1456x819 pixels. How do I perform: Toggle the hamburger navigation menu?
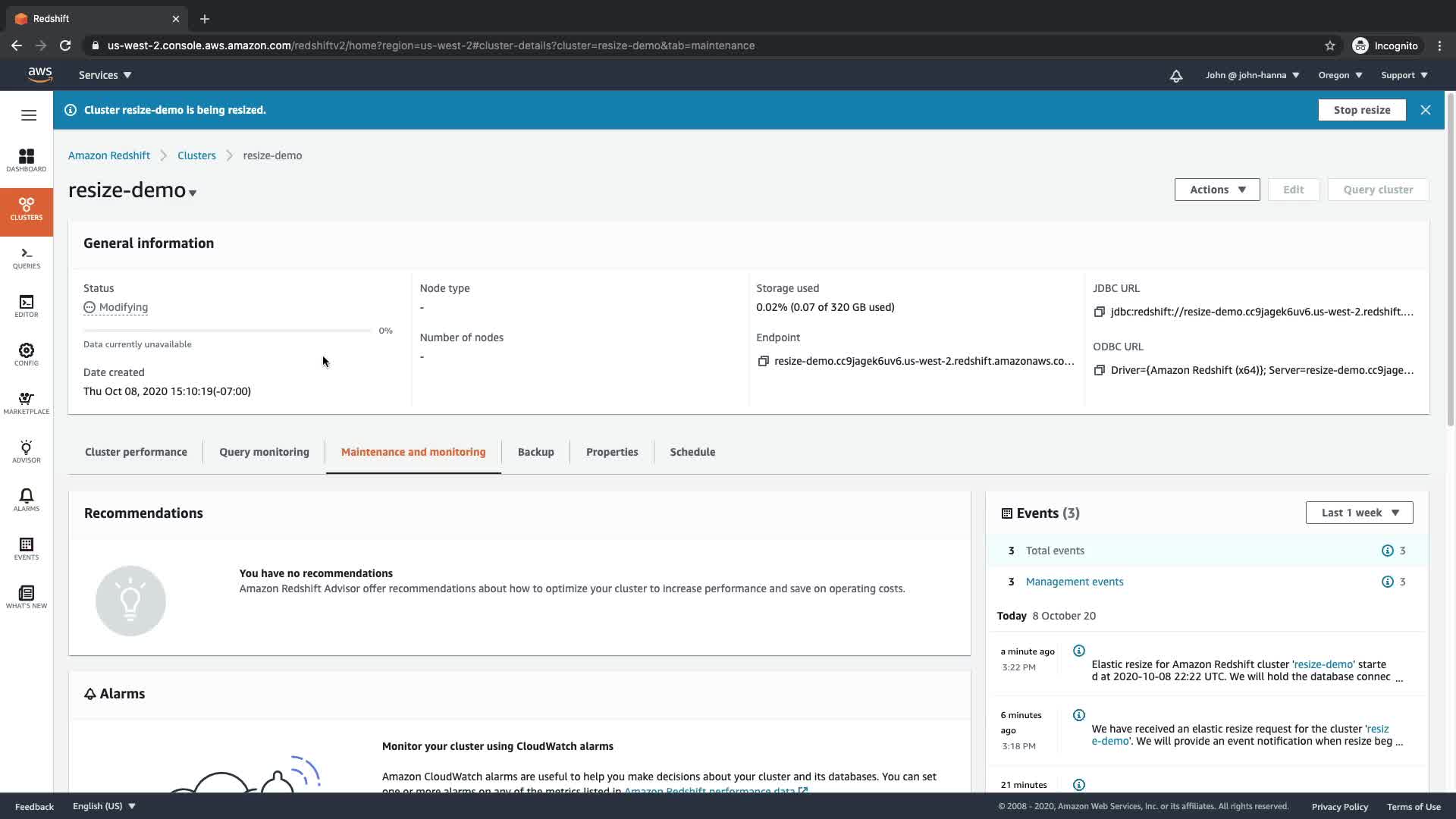(29, 115)
